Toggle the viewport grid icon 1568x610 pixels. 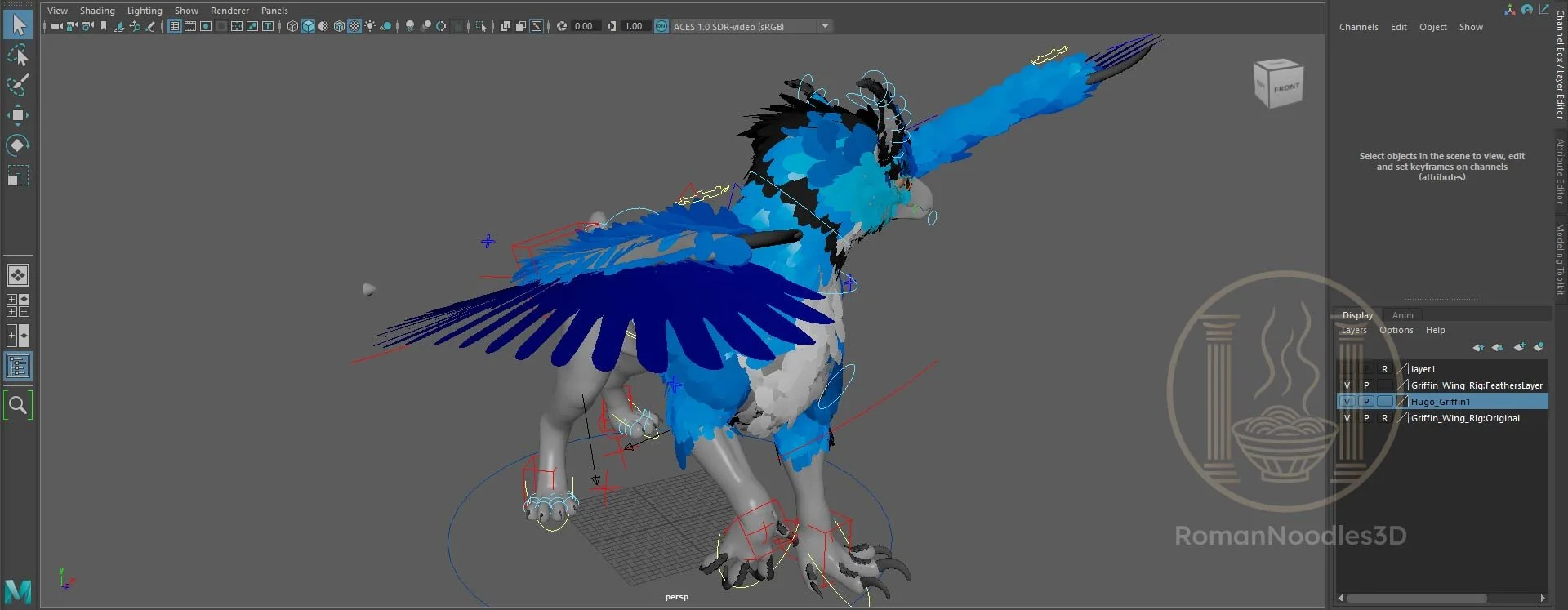pyautogui.click(x=175, y=26)
